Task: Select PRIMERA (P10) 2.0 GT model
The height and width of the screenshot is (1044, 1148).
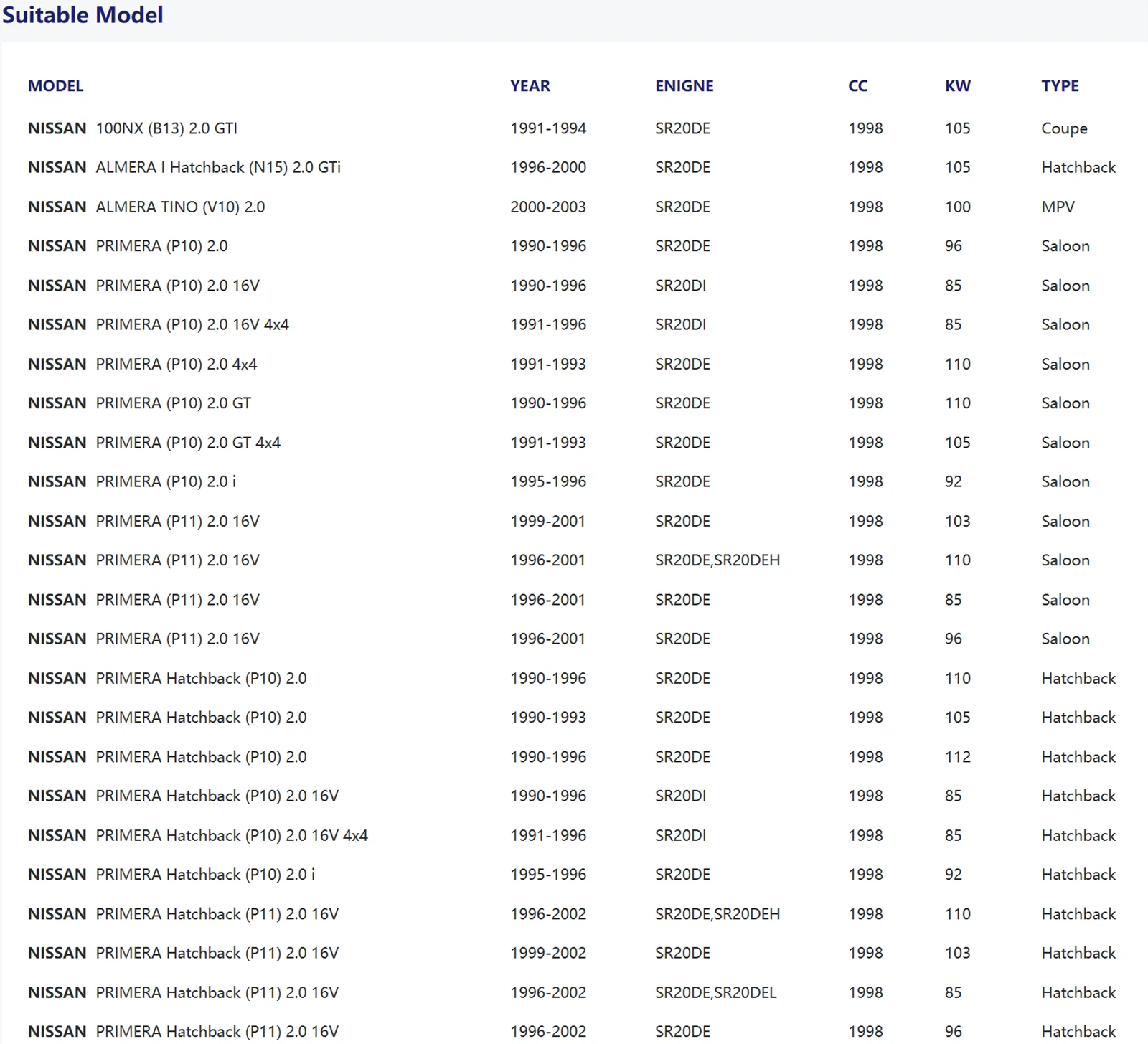Action: (x=174, y=403)
